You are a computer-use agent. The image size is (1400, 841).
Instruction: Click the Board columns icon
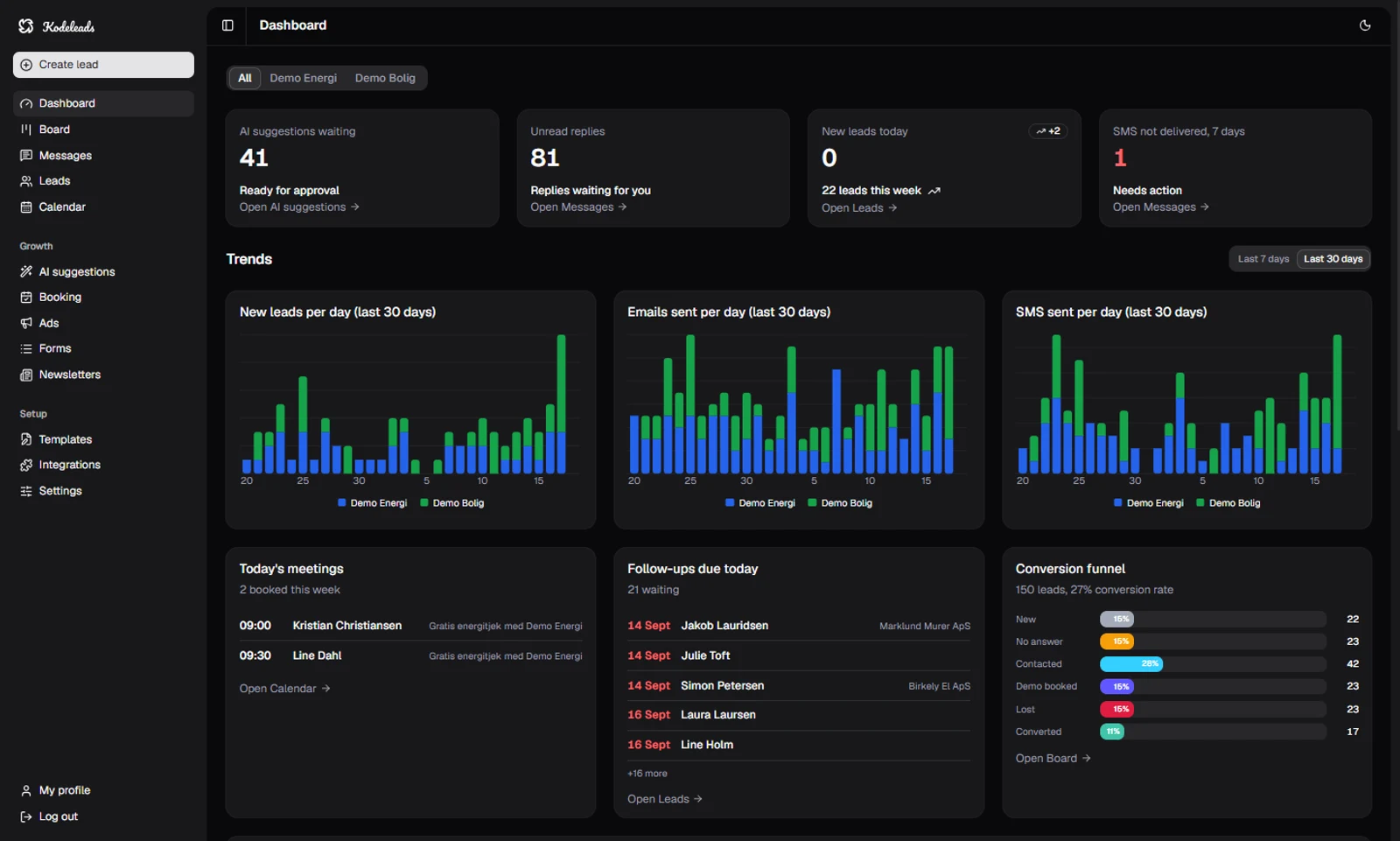pyautogui.click(x=26, y=130)
